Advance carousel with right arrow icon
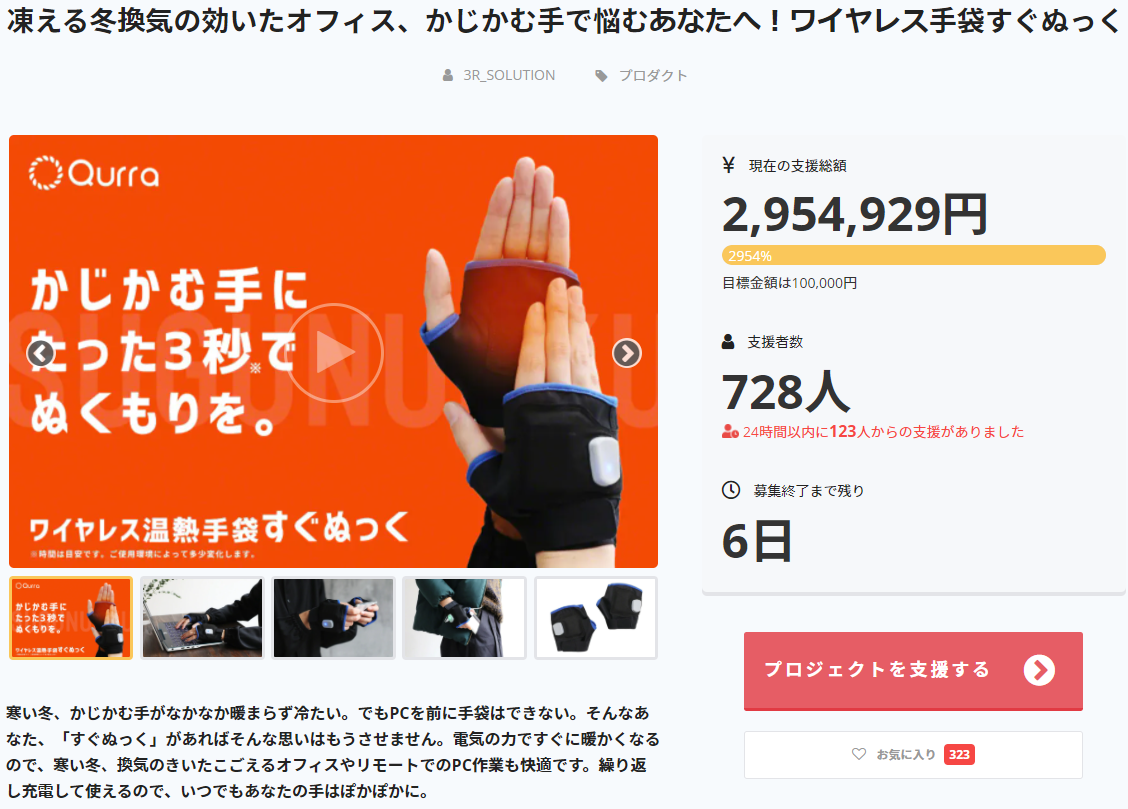The width and height of the screenshot is (1128, 809). pyautogui.click(x=627, y=353)
